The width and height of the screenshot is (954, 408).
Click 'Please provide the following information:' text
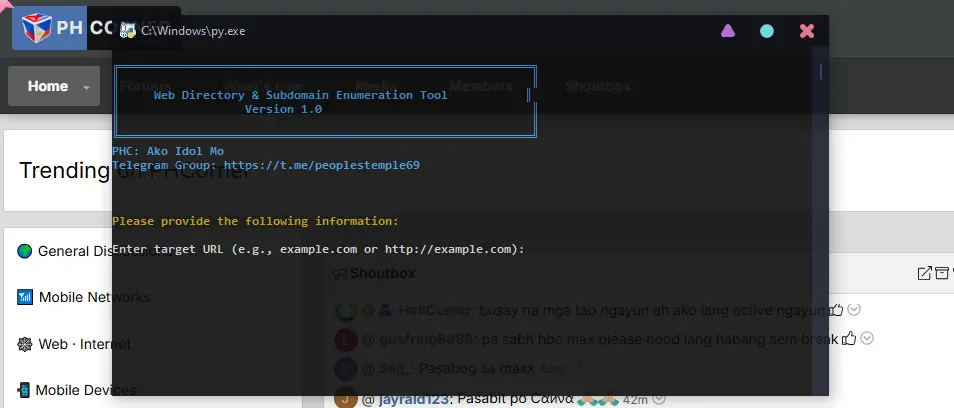[x=256, y=221]
